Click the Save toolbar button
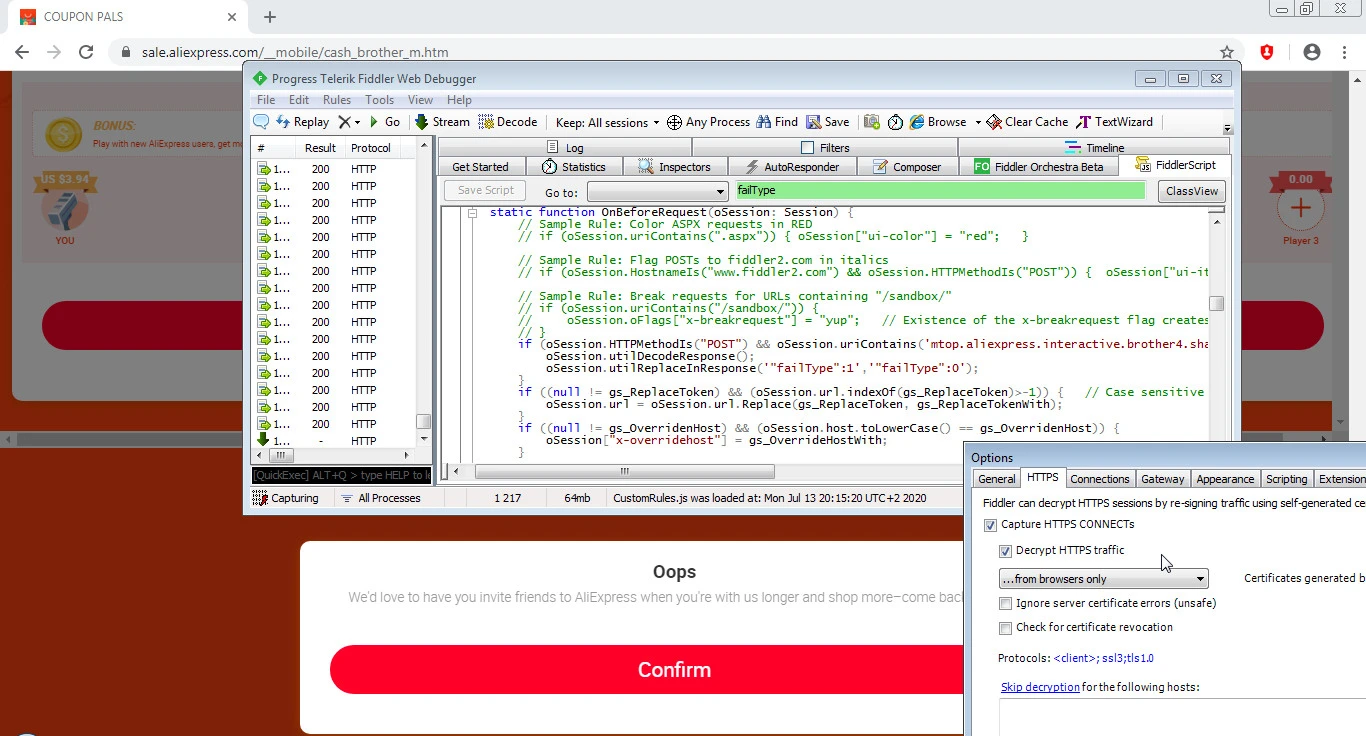This screenshot has width=1366, height=736. (828, 122)
